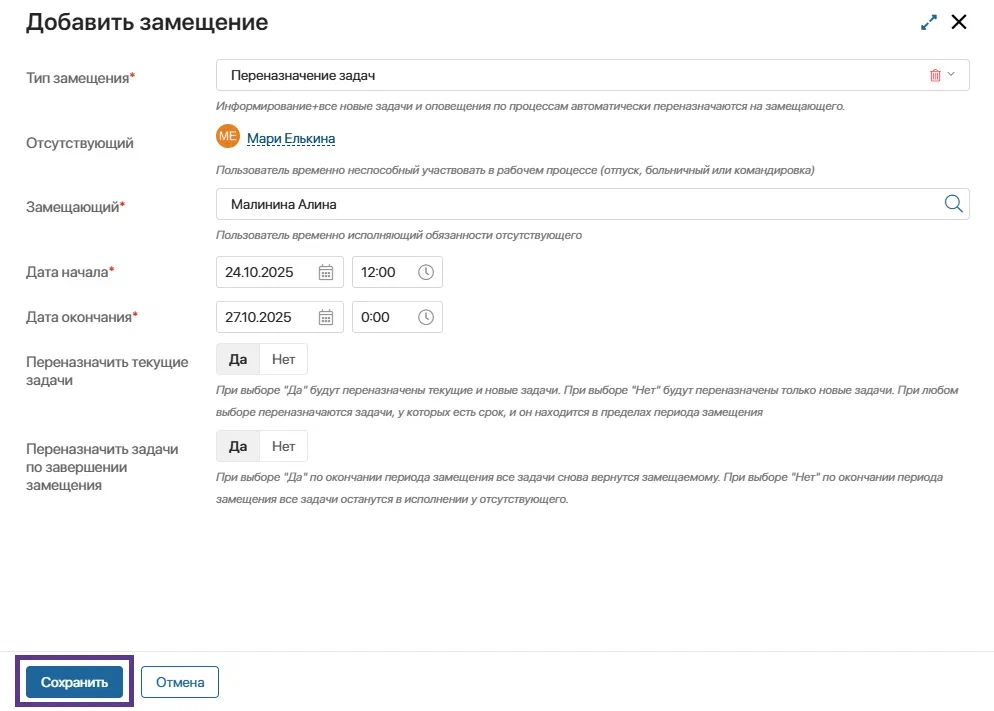The image size is (994, 711).
Task: Open the end date calendar icon
Action: [x=326, y=317]
